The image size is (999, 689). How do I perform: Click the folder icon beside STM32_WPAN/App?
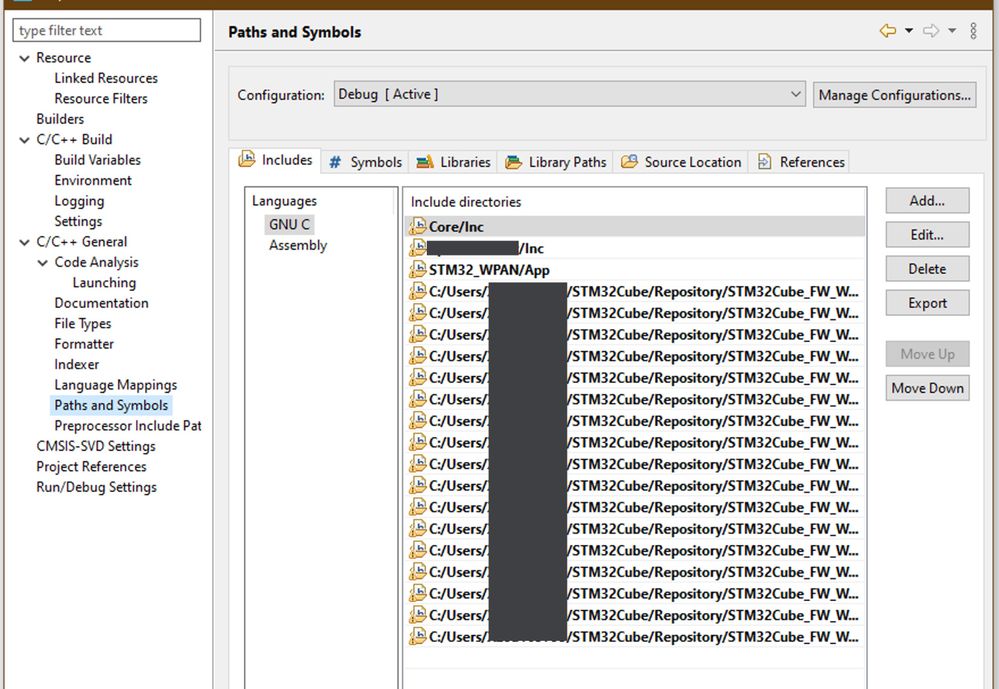click(x=417, y=269)
